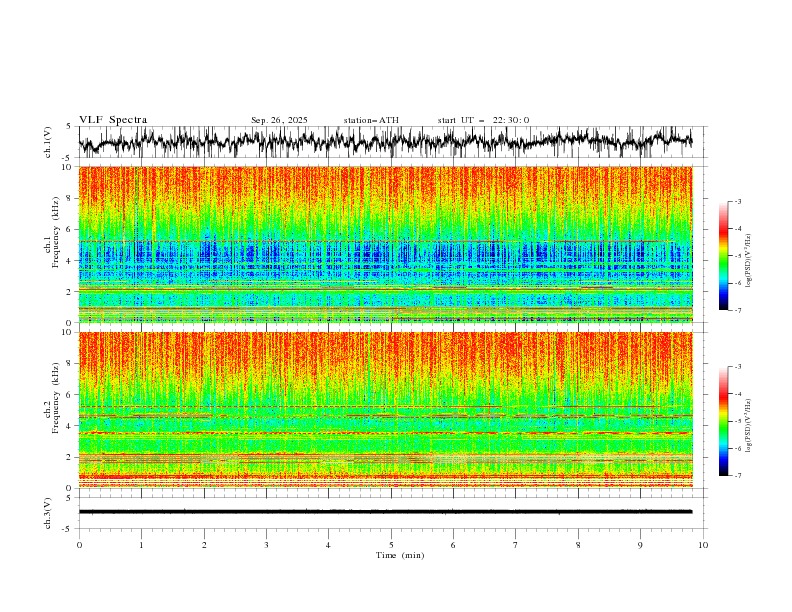Click the date "Sep. 26, 2025"
The height and width of the screenshot is (612, 792).
pos(279,120)
